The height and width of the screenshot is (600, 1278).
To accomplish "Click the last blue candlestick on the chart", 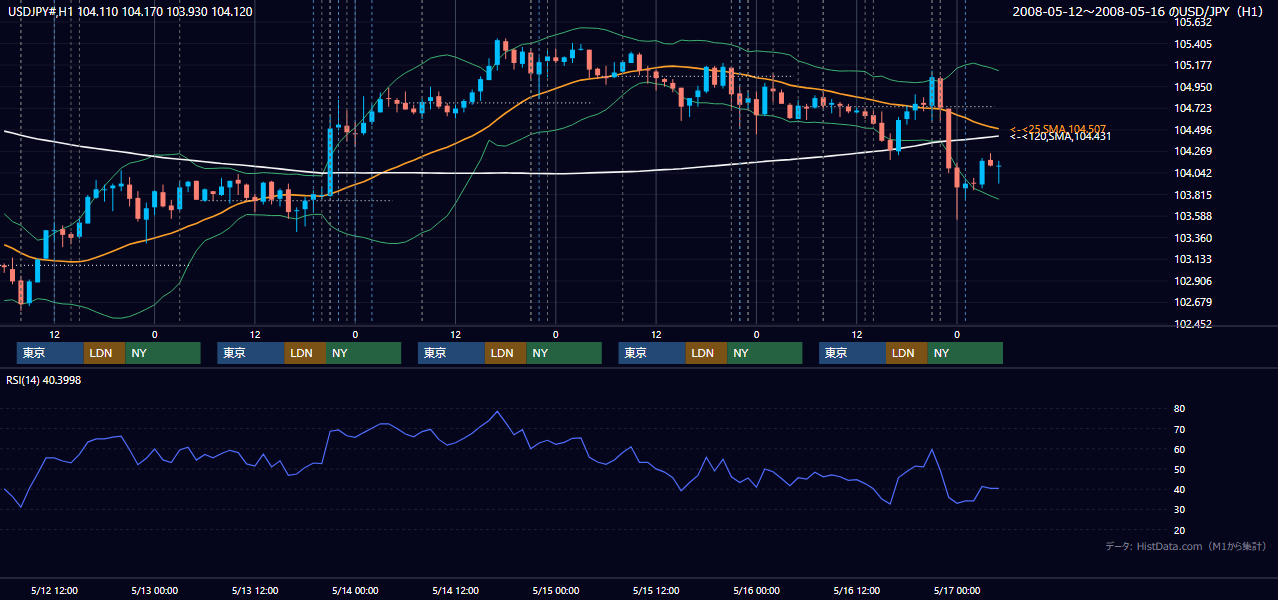I will click(x=999, y=171).
